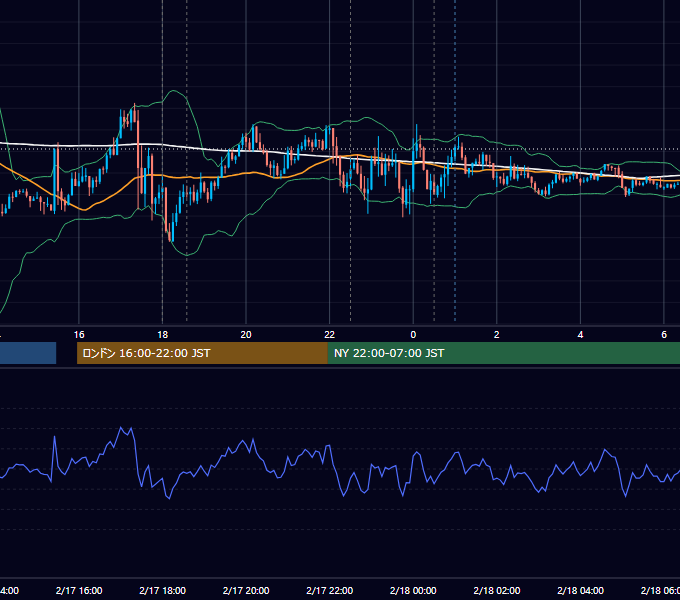Screen dimensions: 680x600
Task: Click the 18 hour label on the price chart axis
Action: tap(162, 335)
